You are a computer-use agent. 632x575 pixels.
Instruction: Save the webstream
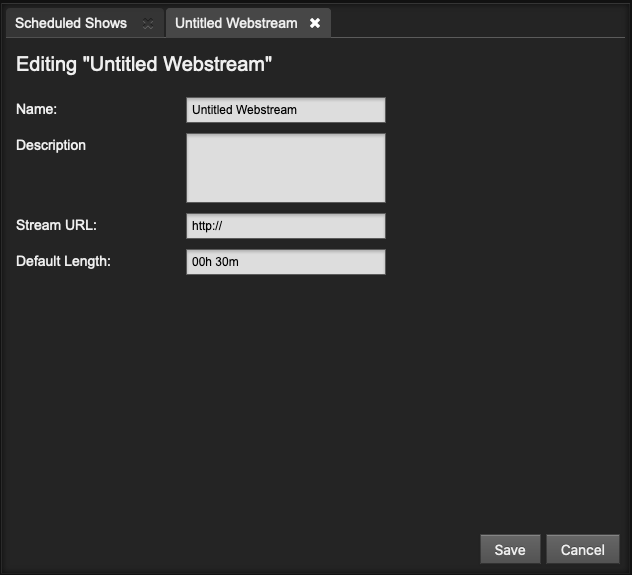tap(510, 549)
